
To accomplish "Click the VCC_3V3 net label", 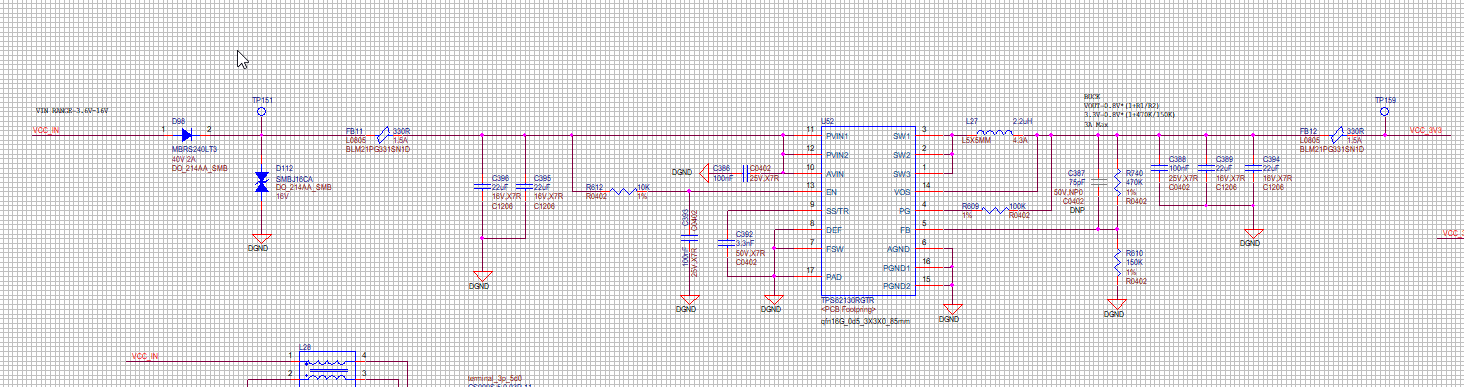I will 1426,130.
